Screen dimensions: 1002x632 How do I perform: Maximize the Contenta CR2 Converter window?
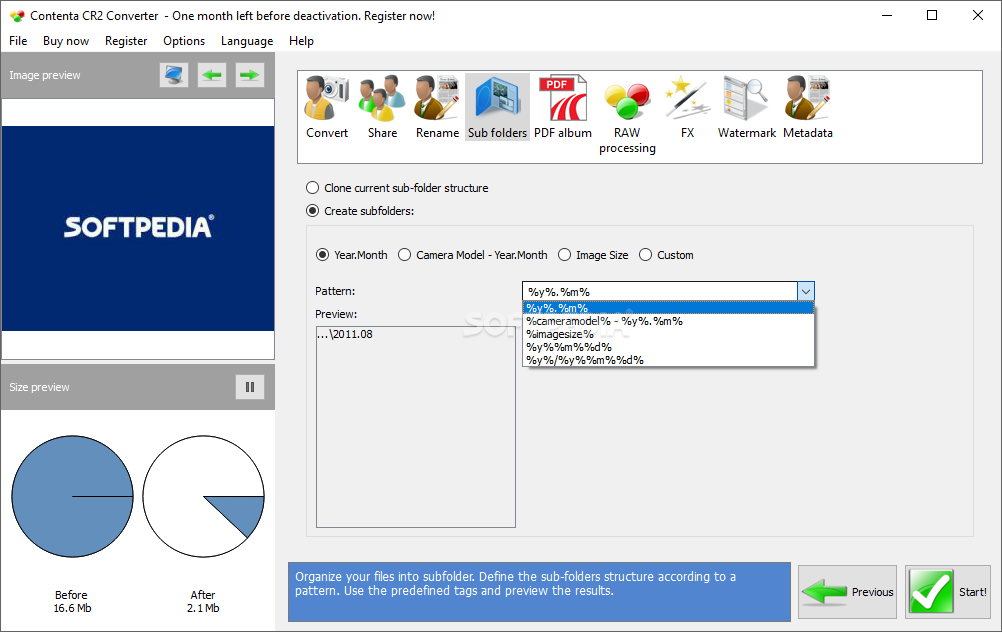tap(932, 15)
